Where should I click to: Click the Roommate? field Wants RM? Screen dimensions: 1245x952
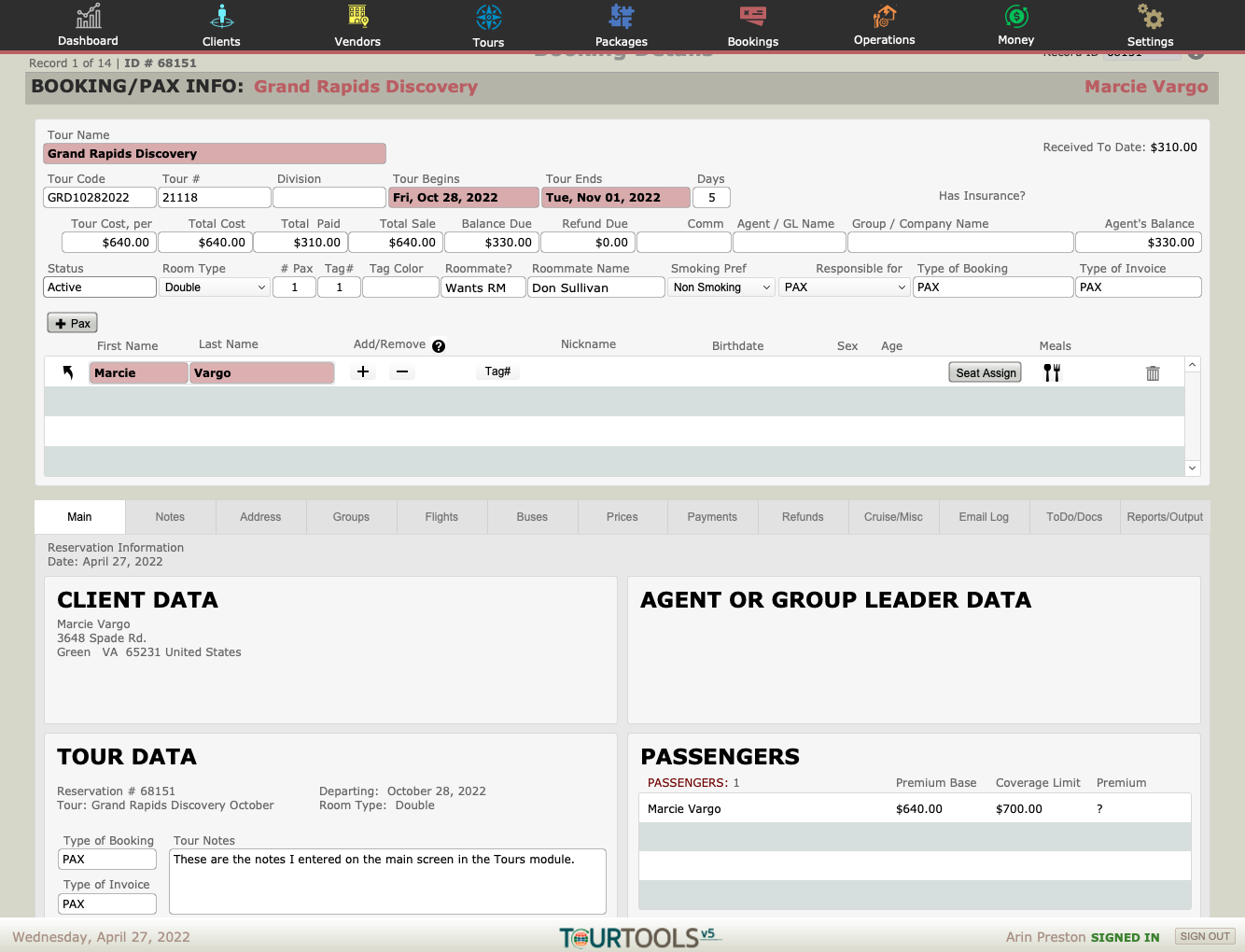[483, 287]
